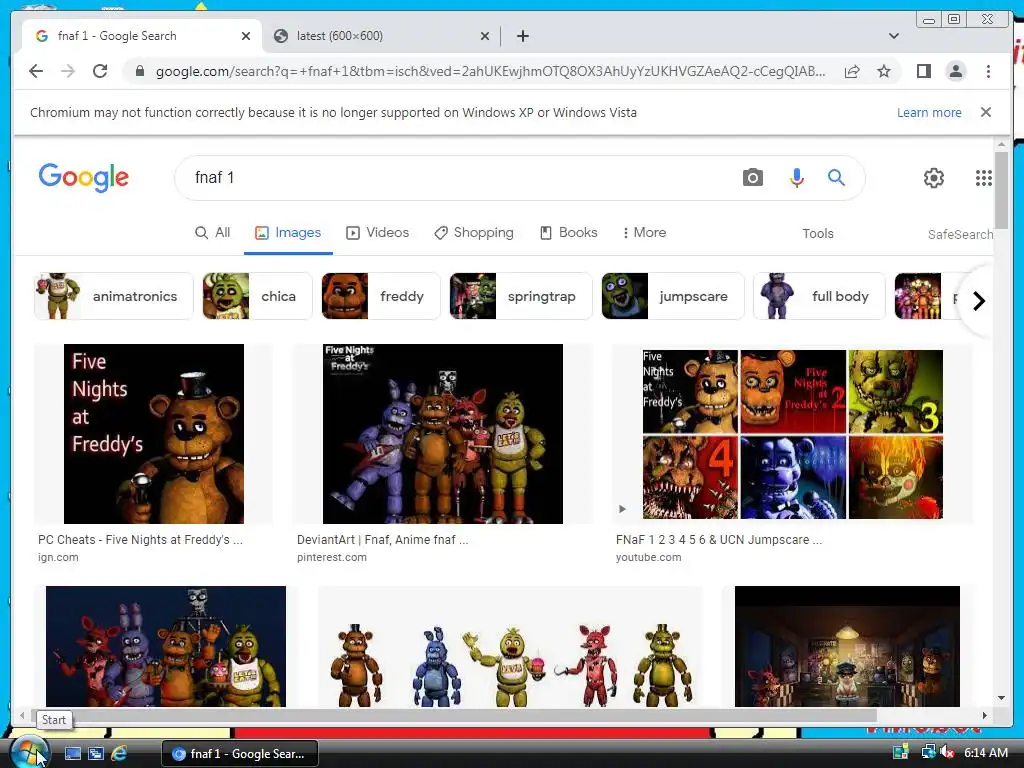Open the ign.com source link
Image resolution: width=1024 pixels, height=768 pixels.
[x=58, y=557]
